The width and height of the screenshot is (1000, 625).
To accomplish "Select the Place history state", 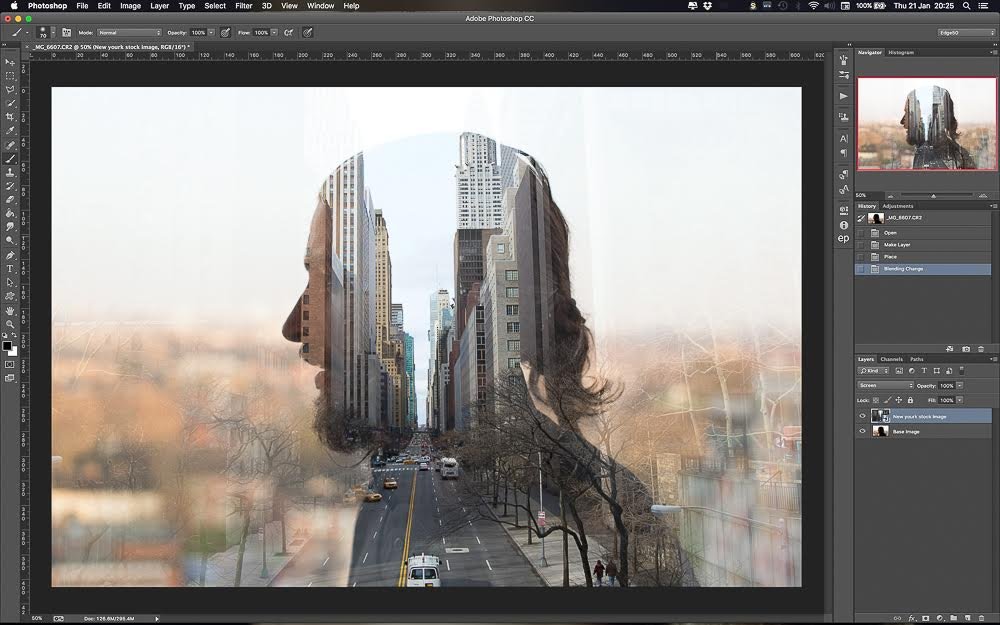I will click(x=890, y=257).
